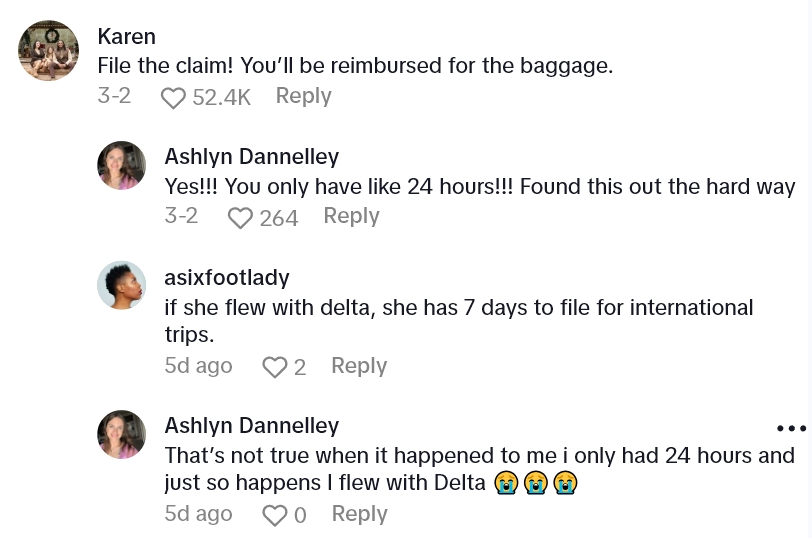
Task: Reply to Ashlyn's last comment with crying emojis
Action: click(359, 514)
